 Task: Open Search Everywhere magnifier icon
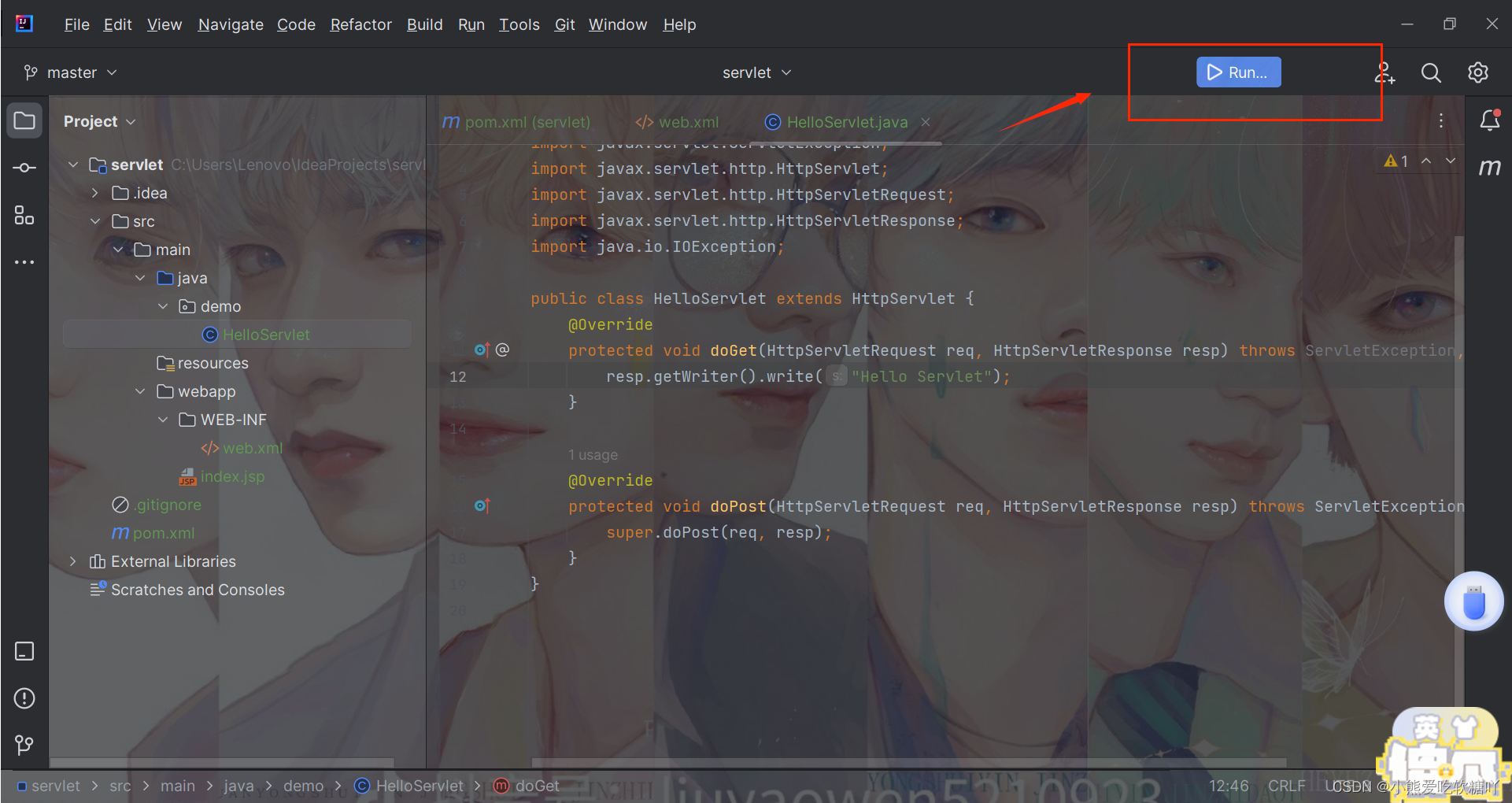1431,72
